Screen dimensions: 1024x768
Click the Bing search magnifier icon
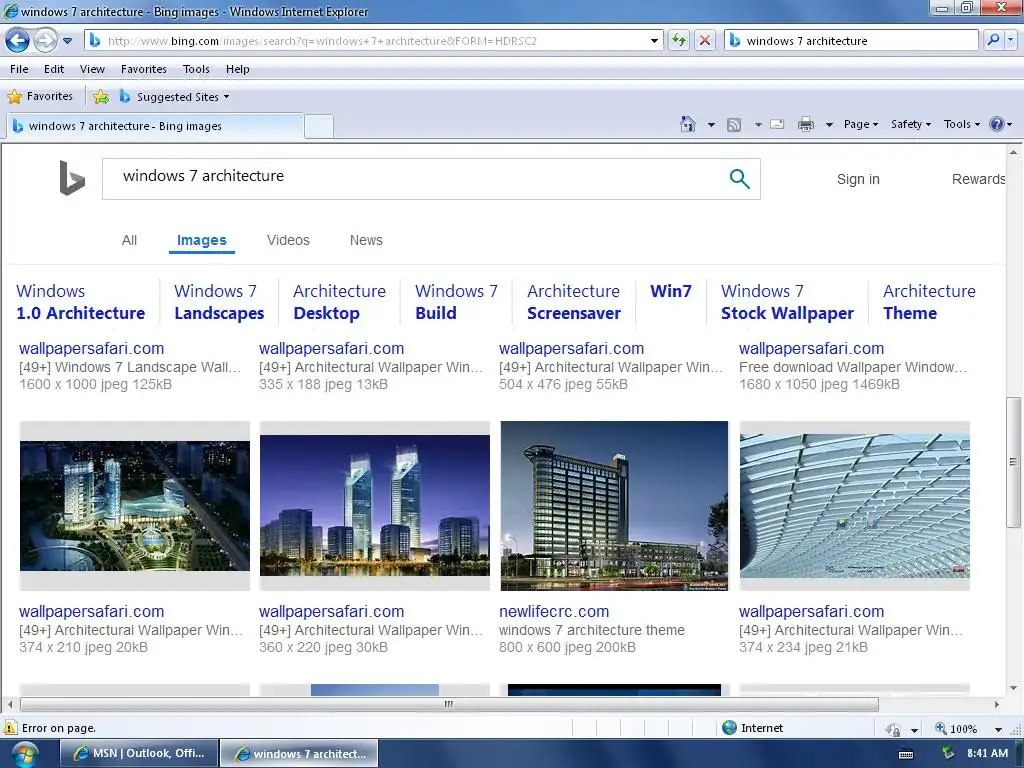739,178
